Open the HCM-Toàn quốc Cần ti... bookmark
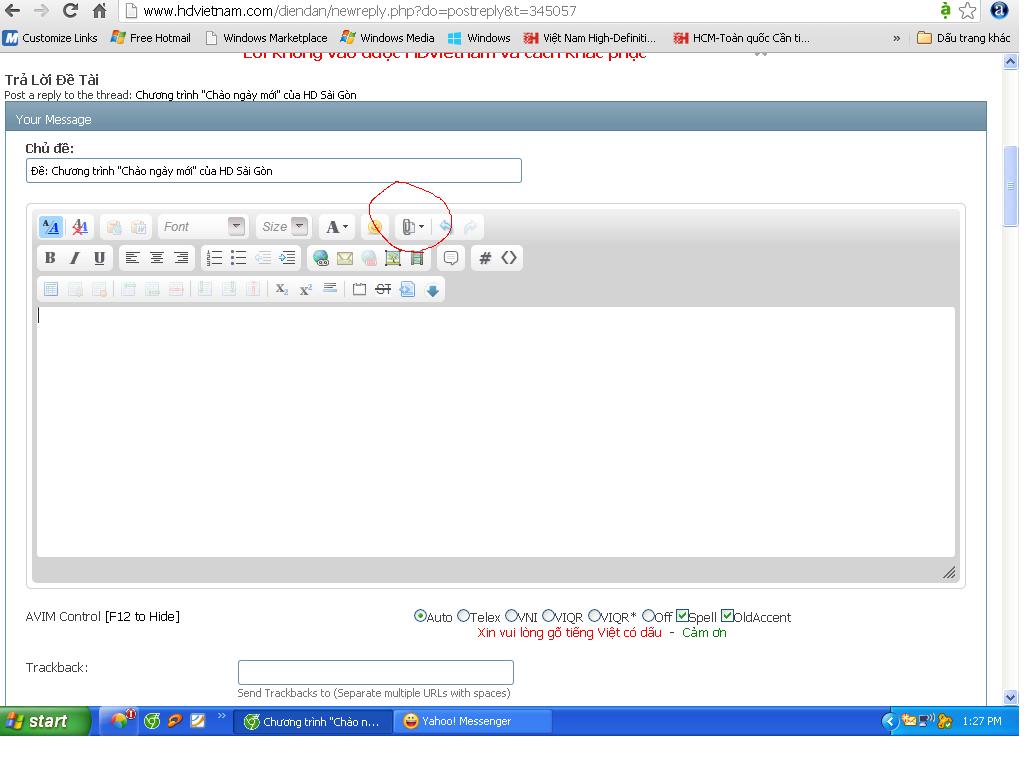 click(742, 38)
